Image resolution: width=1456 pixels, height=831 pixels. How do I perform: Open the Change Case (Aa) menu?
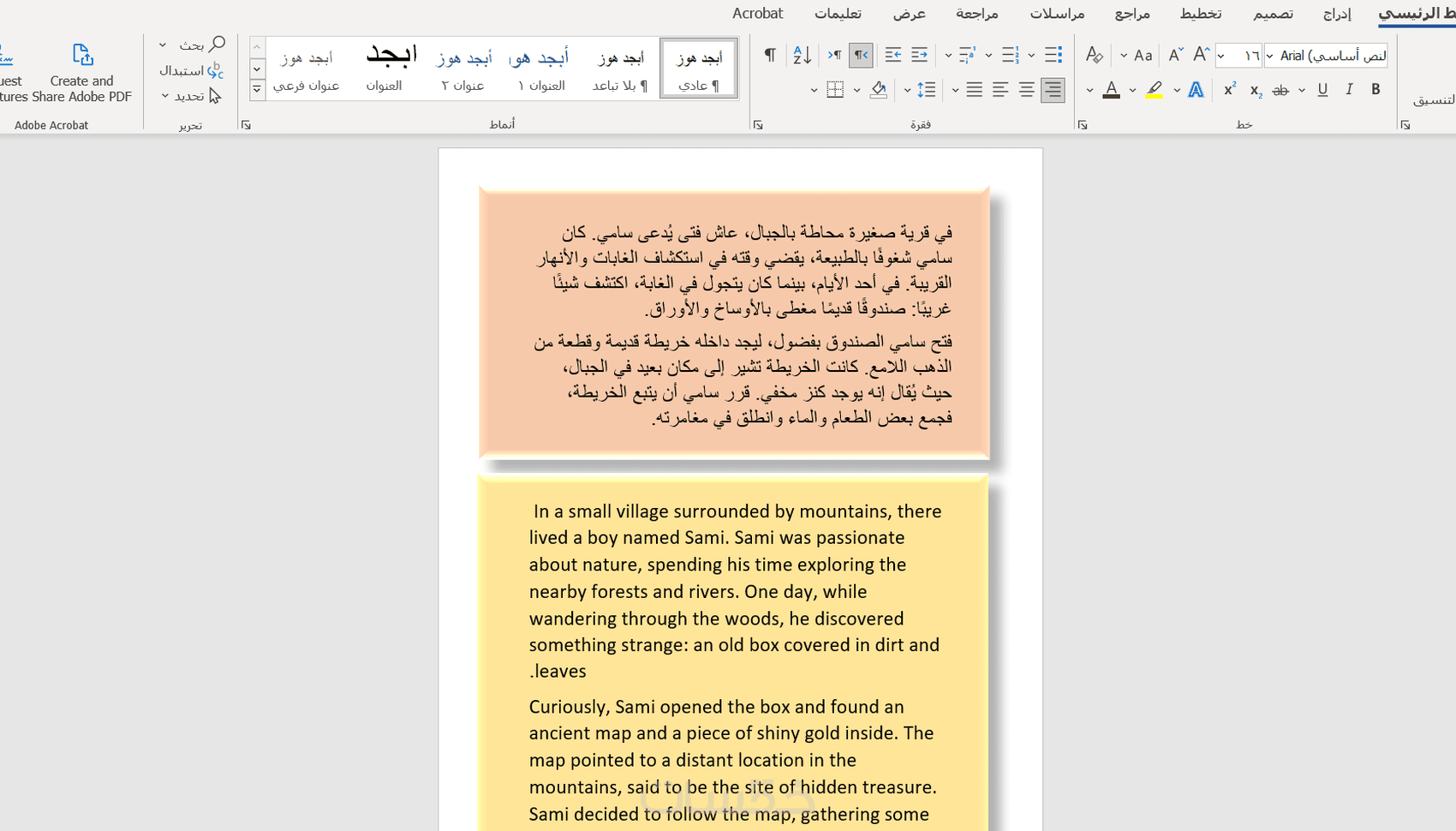click(x=1143, y=56)
